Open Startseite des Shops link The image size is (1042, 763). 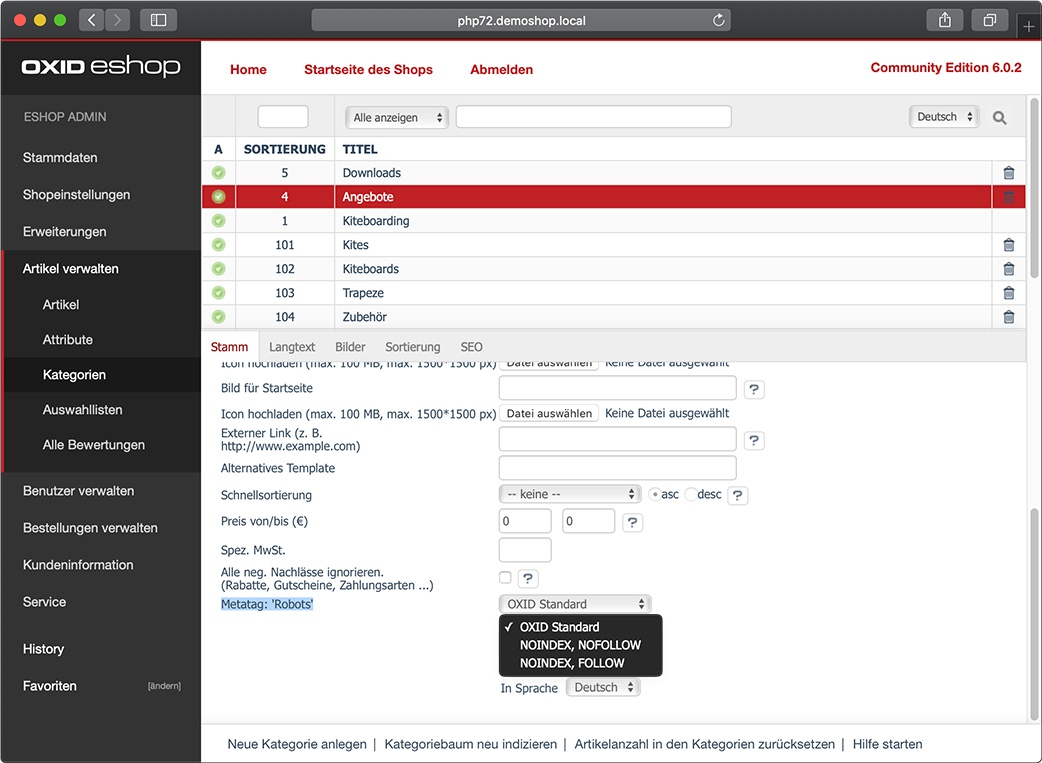[368, 70]
